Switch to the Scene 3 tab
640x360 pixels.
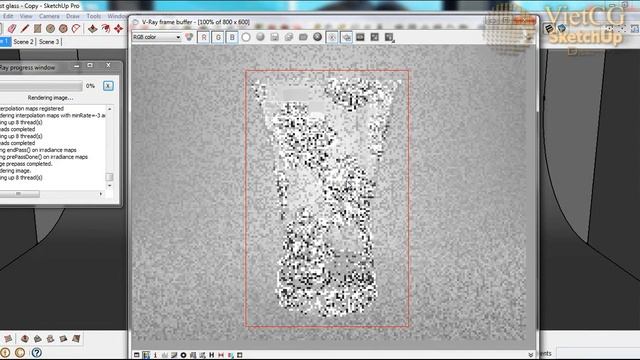49,42
